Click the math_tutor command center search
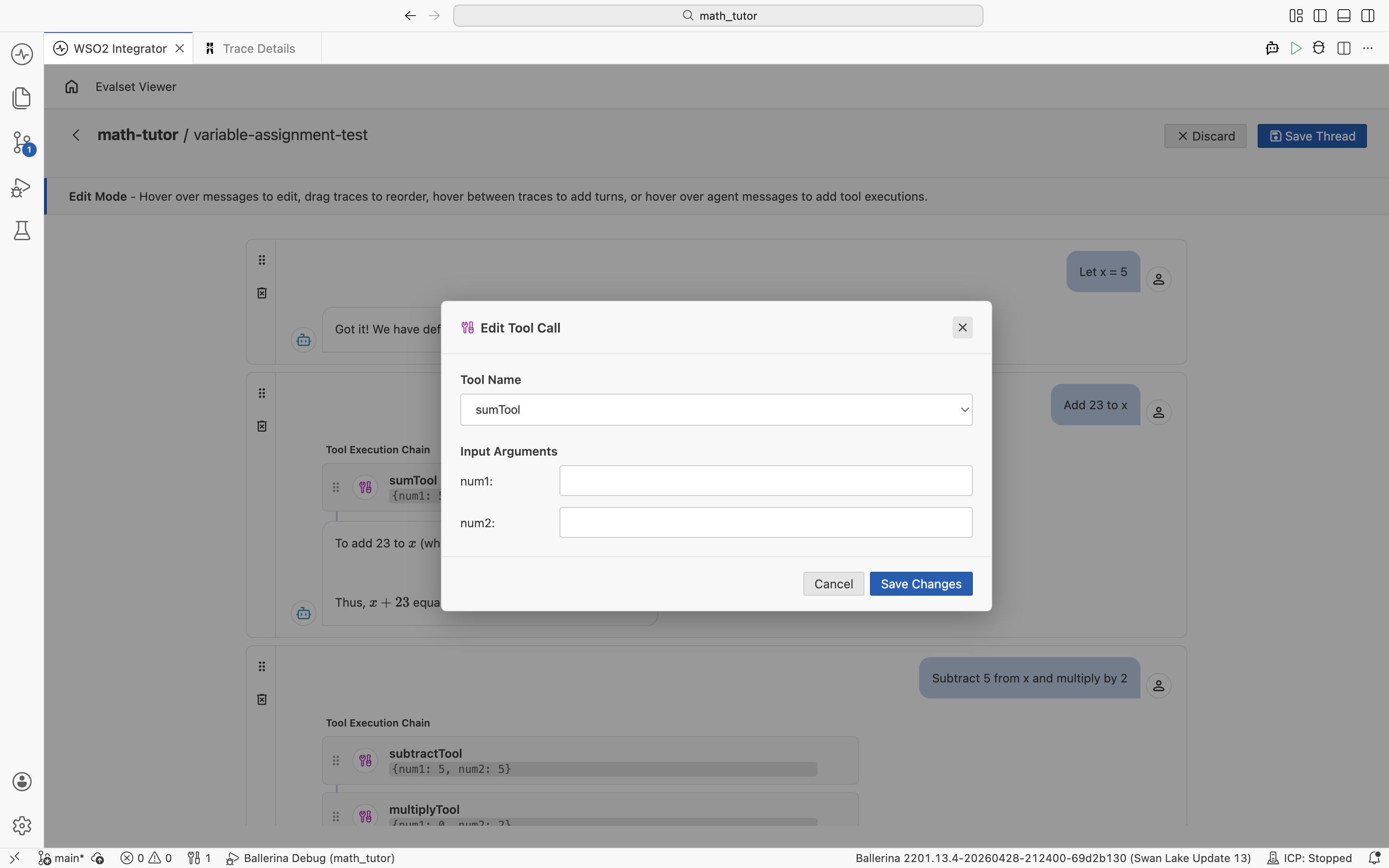This screenshot has height=868, width=1389. click(718, 16)
